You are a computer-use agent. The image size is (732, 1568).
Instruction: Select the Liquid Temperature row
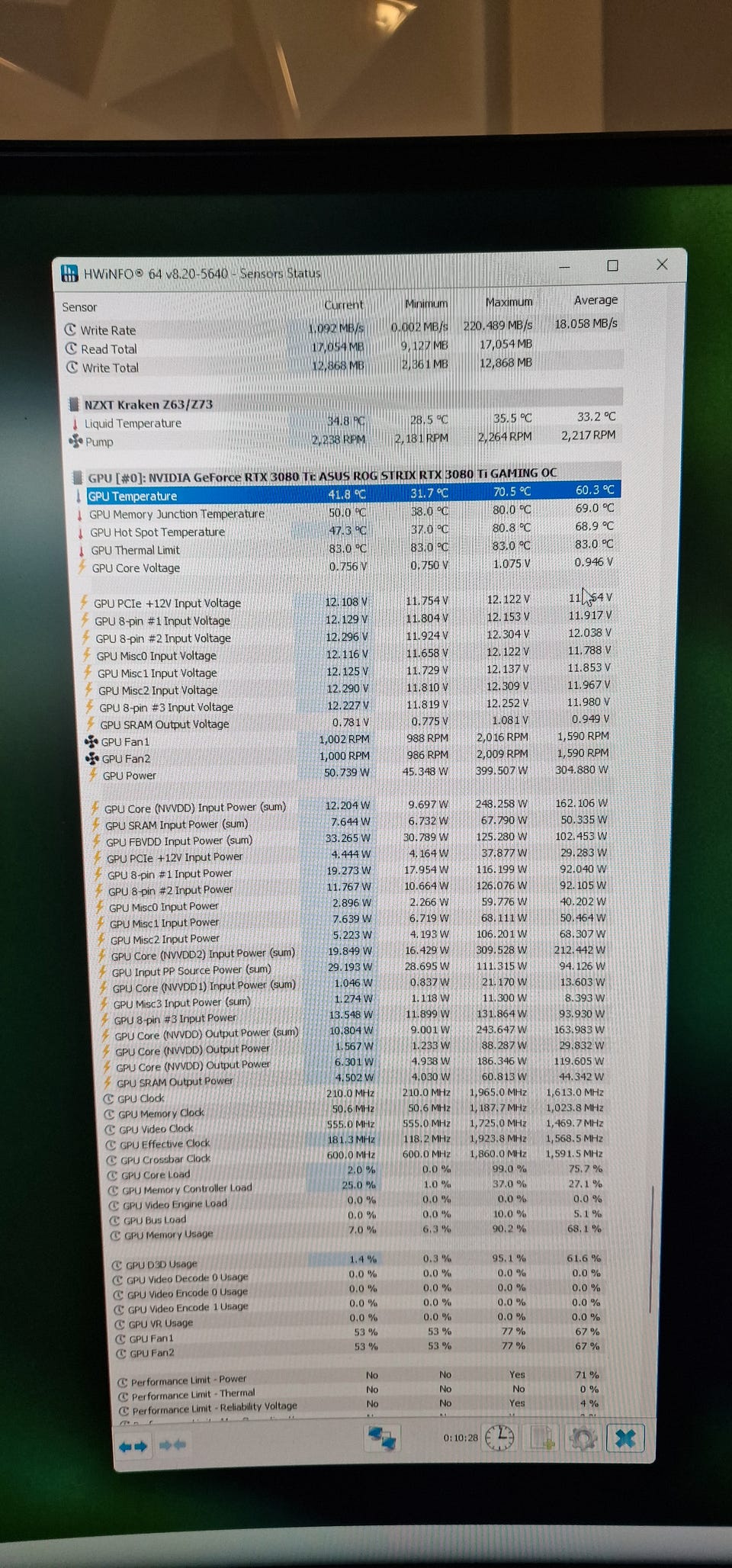tap(347, 420)
